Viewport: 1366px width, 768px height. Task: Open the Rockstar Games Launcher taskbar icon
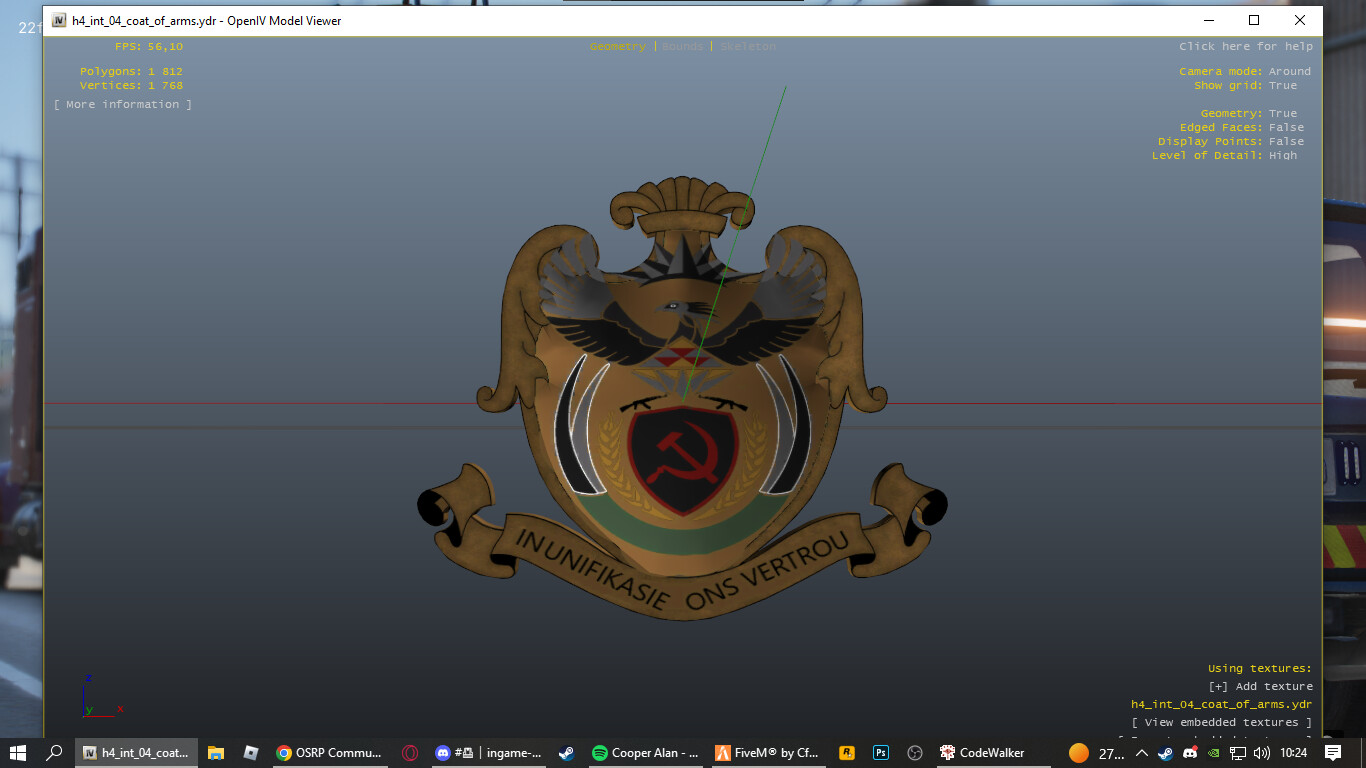coord(846,752)
